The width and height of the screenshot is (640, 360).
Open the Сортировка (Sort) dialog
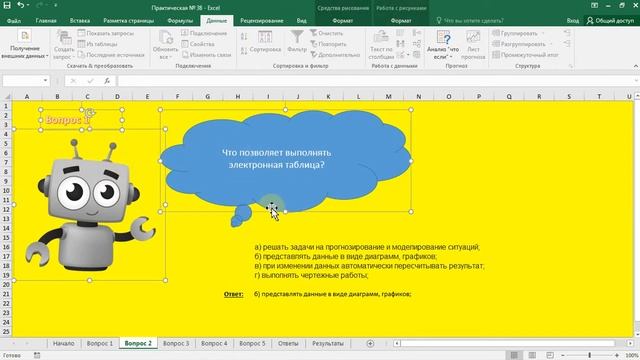point(265,42)
